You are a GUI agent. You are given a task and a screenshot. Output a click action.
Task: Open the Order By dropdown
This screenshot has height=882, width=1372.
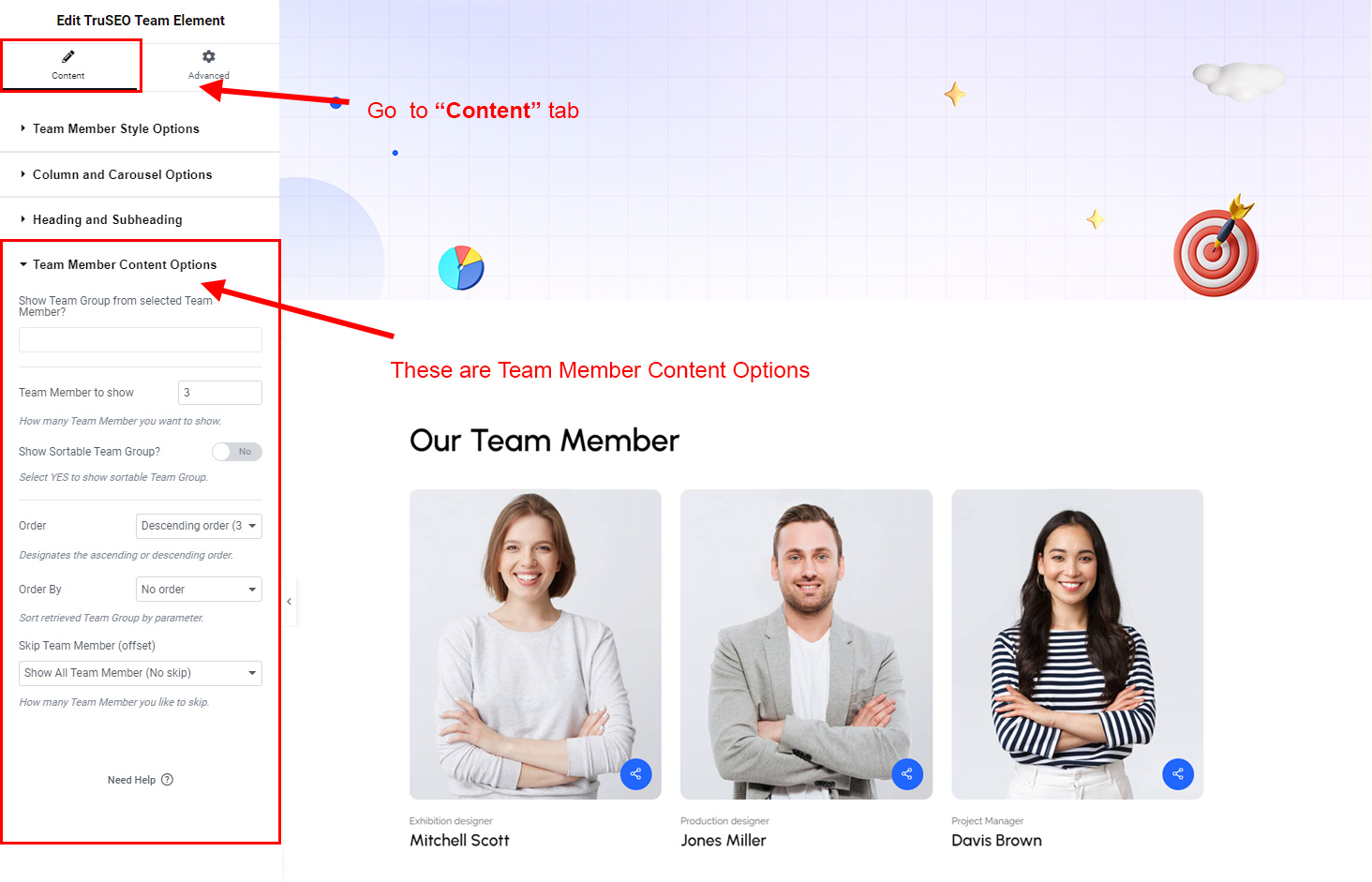click(x=199, y=590)
